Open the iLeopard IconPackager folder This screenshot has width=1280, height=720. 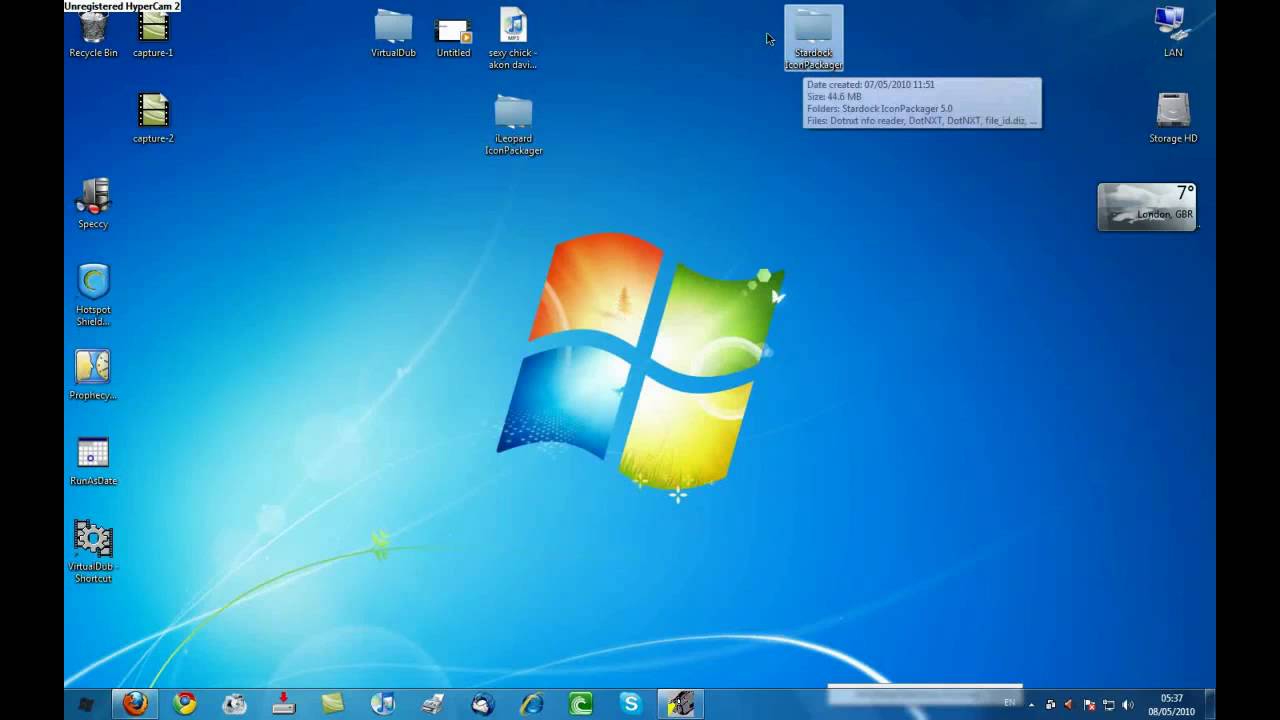(513, 113)
